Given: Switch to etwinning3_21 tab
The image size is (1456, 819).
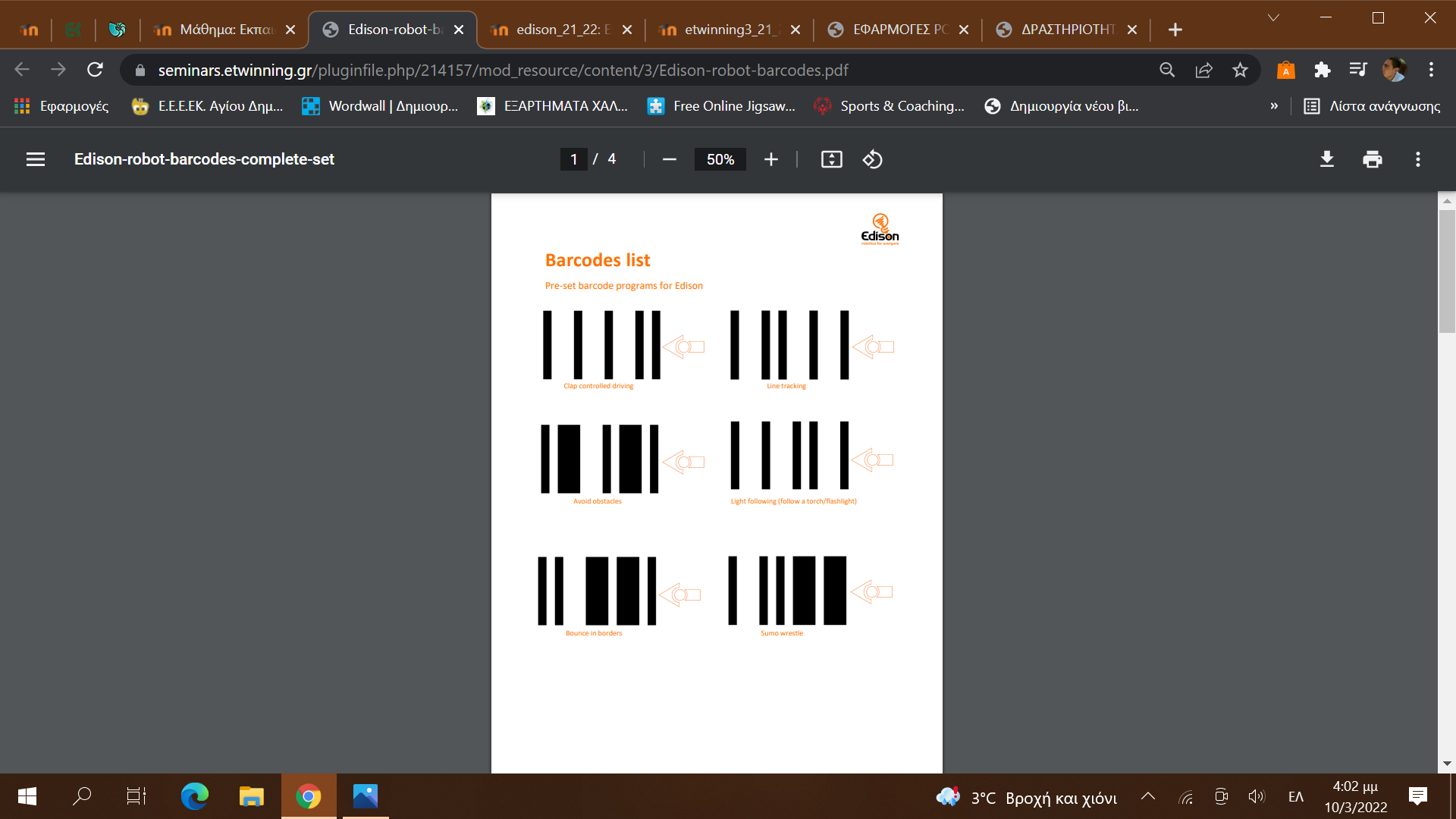Looking at the screenshot, I should point(730,30).
